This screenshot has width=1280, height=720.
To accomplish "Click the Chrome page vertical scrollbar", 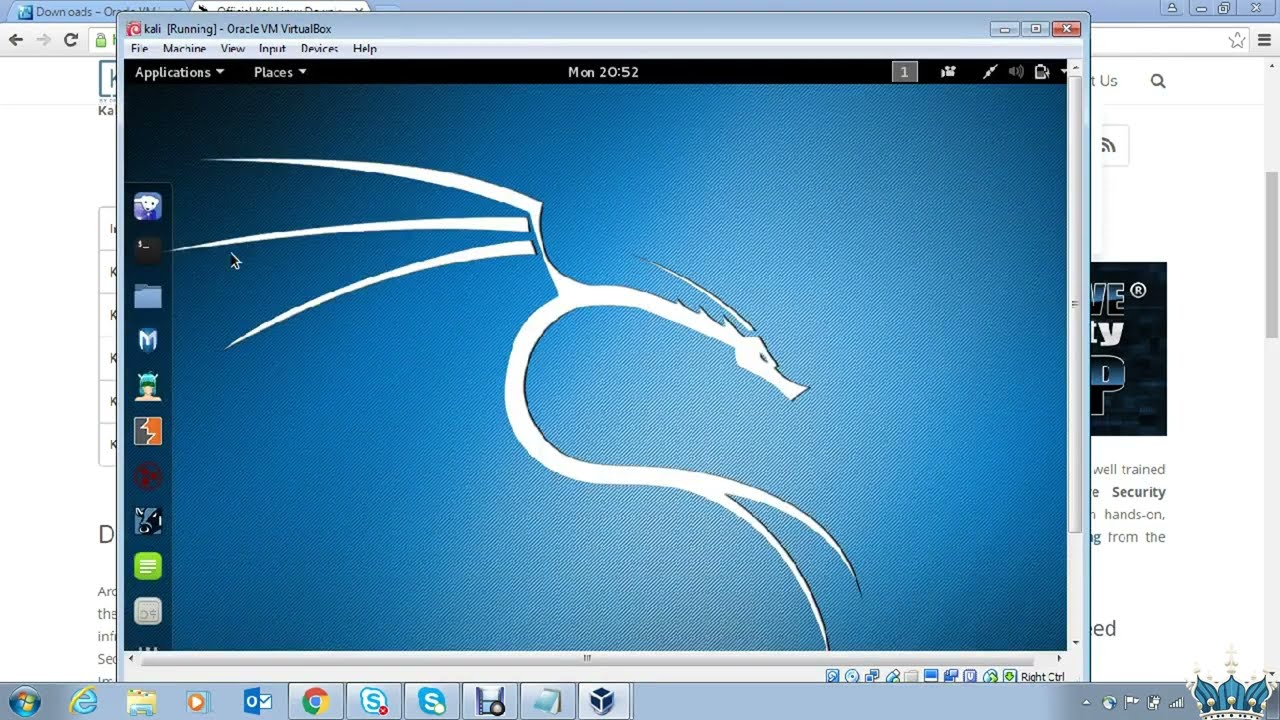I will [x=1272, y=255].
